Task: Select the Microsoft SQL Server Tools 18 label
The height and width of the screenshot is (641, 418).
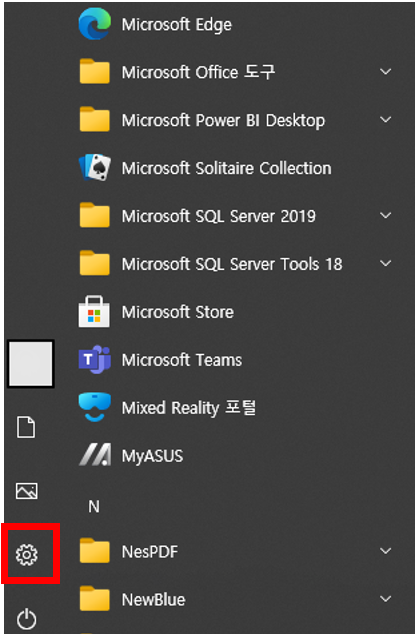Action: click(232, 264)
